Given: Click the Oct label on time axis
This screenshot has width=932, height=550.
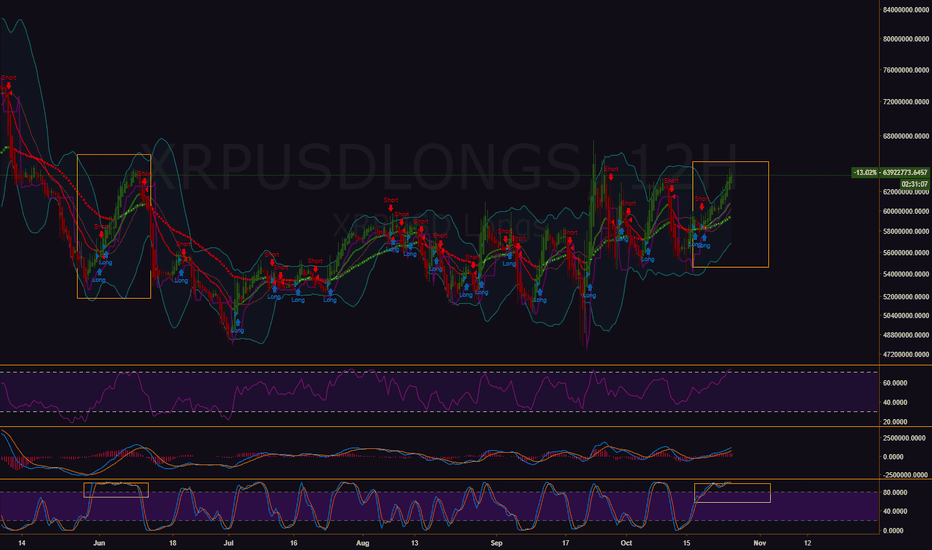Looking at the screenshot, I should click(x=626, y=543).
